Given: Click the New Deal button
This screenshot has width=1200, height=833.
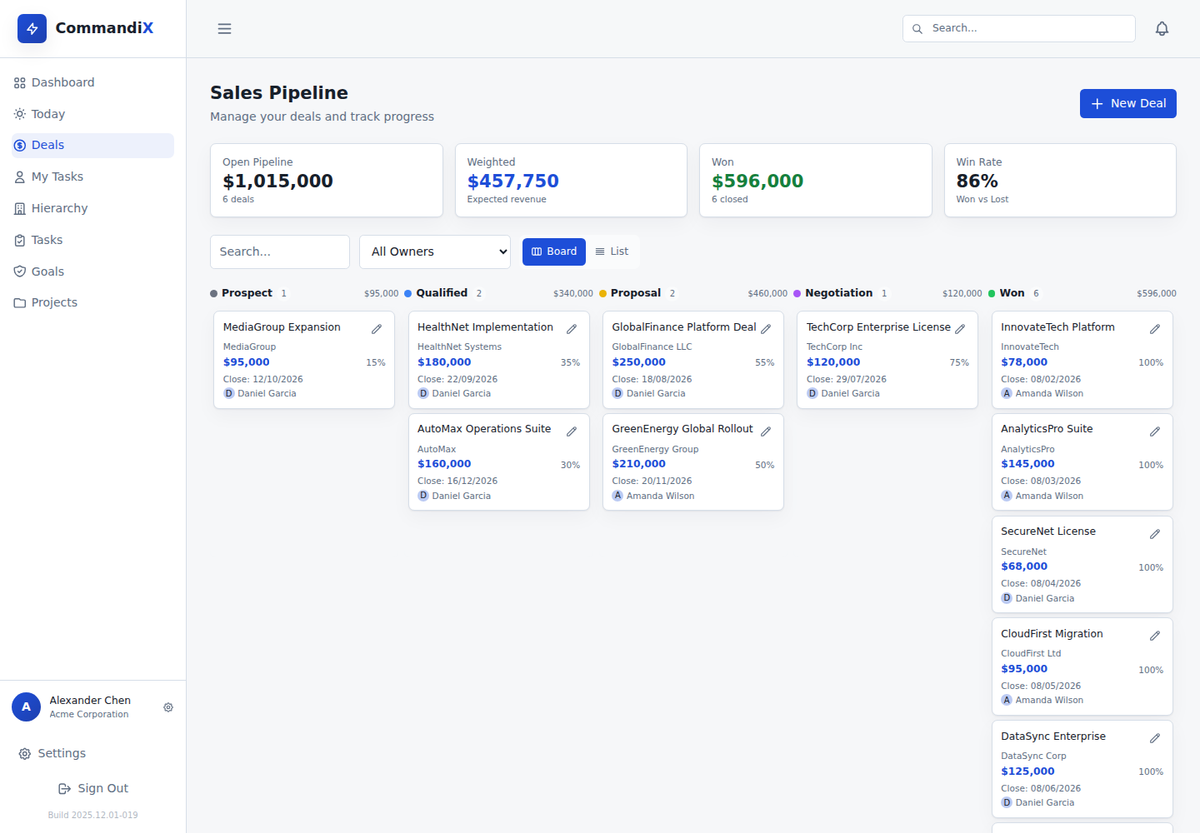Looking at the screenshot, I should pos(1128,103).
